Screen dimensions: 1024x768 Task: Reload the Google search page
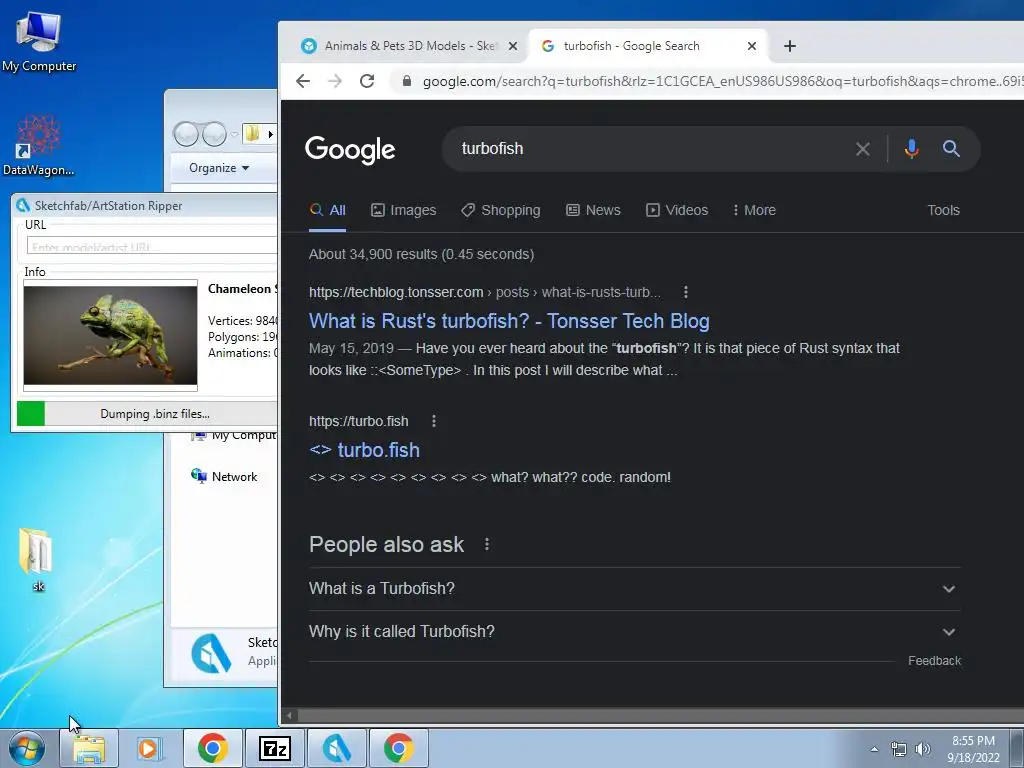367,81
